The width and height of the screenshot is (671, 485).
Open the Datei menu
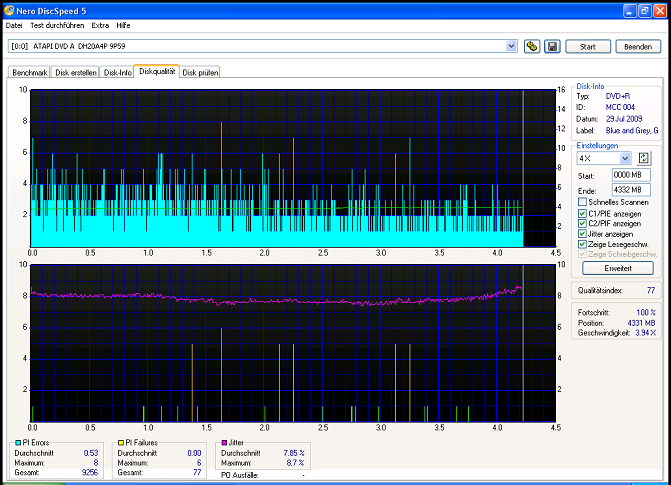pyautogui.click(x=14, y=26)
